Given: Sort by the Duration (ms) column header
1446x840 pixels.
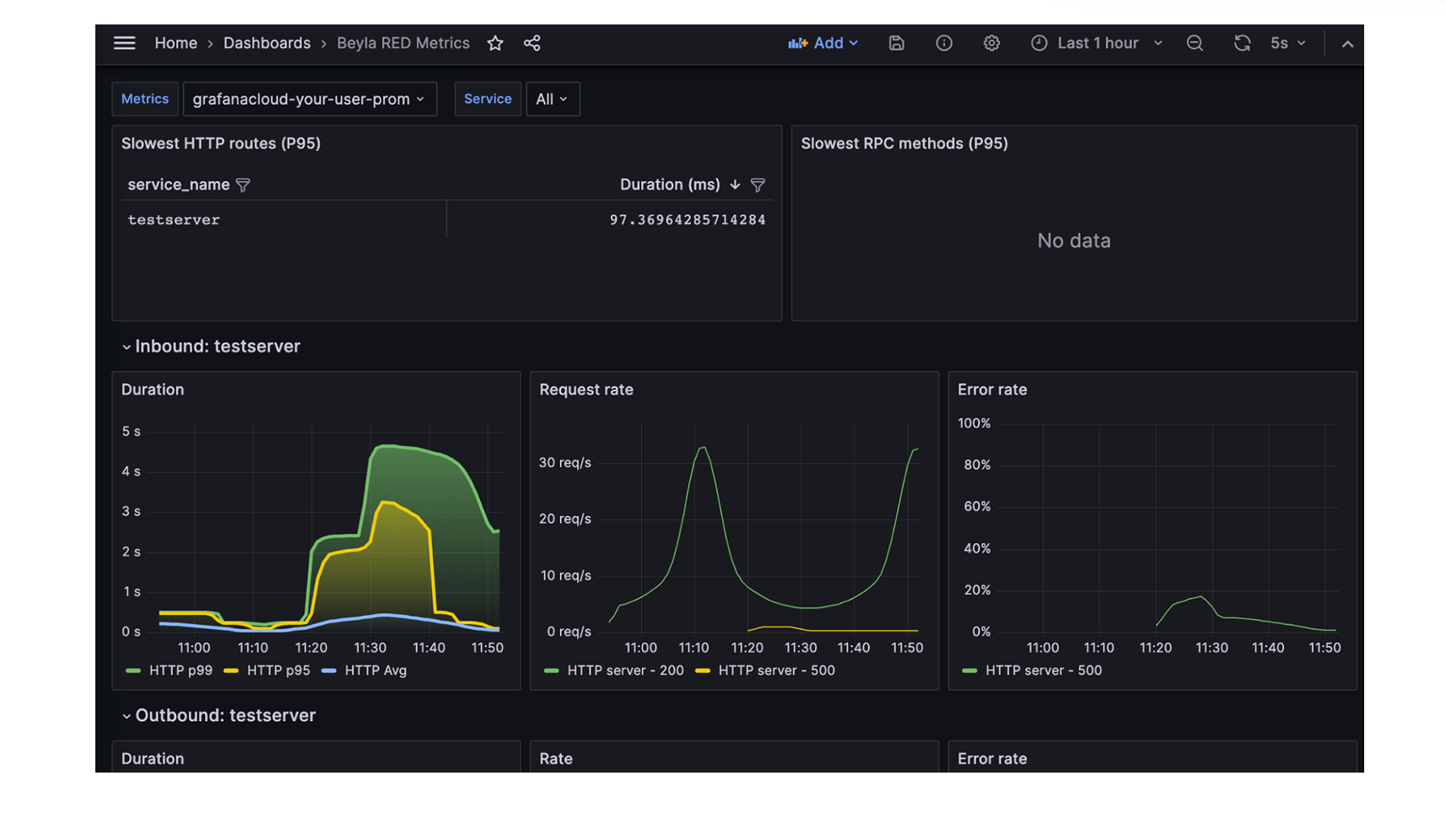Looking at the screenshot, I should [x=669, y=185].
